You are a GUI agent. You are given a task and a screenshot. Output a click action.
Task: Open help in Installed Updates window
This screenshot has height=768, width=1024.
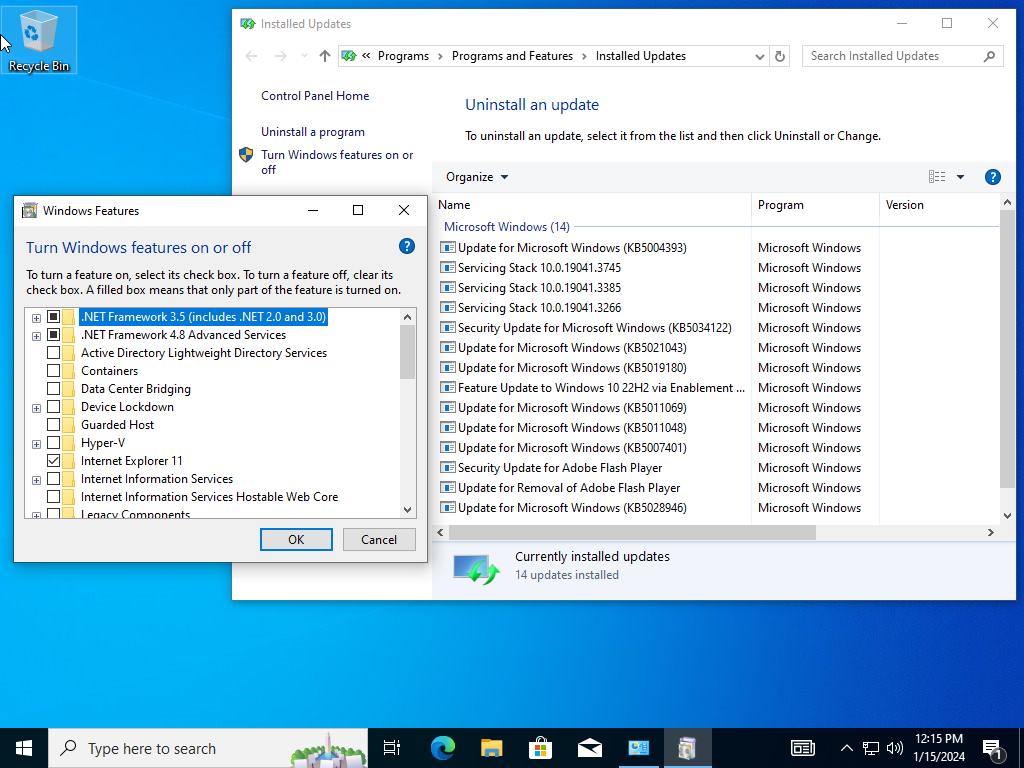992,177
